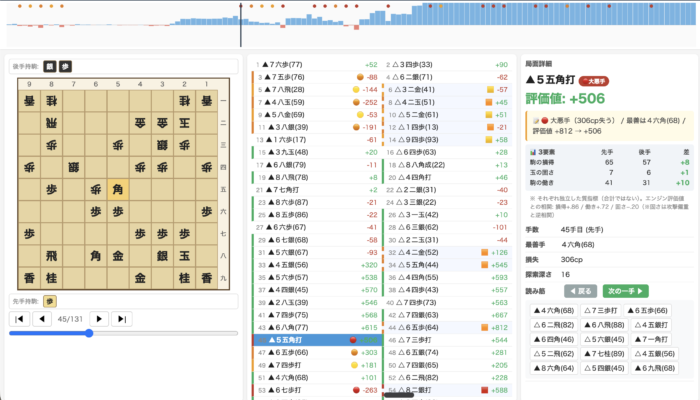Click the evaluation graph timeline at the top
The height and width of the screenshot is (400, 700).
click(x=350, y=24)
